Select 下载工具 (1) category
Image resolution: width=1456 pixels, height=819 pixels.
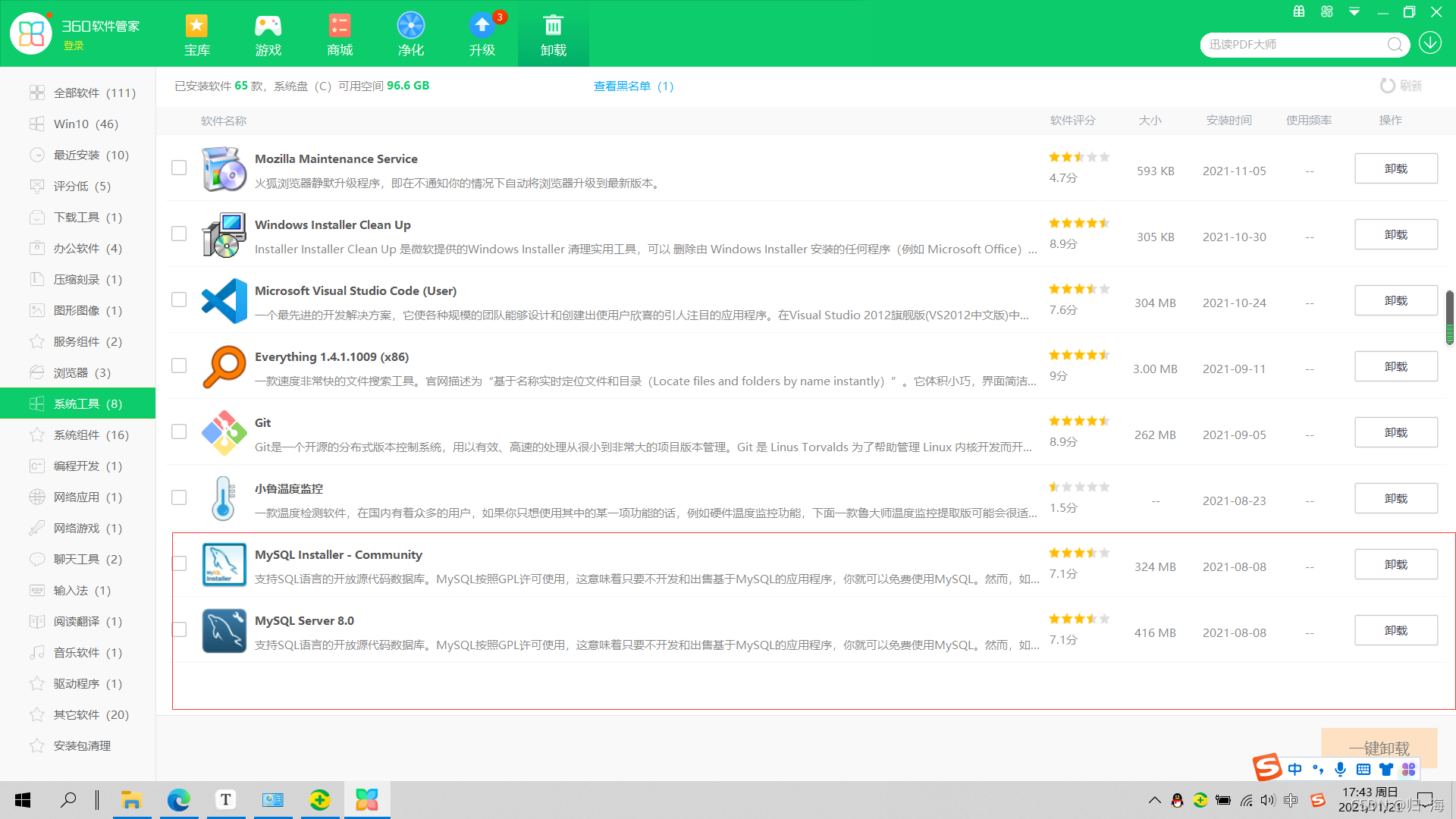click(77, 217)
